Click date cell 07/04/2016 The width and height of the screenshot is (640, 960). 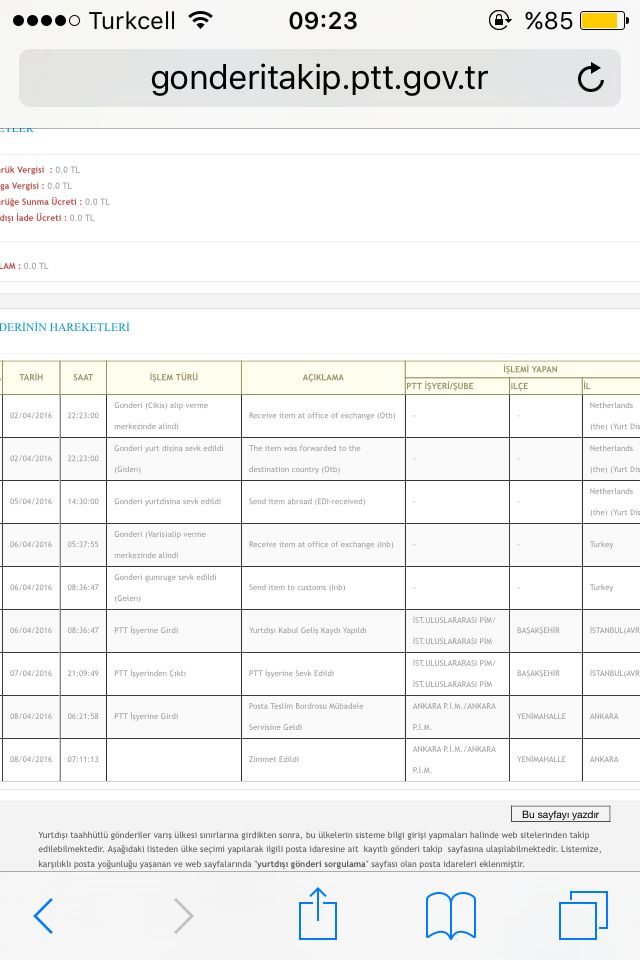point(31,673)
